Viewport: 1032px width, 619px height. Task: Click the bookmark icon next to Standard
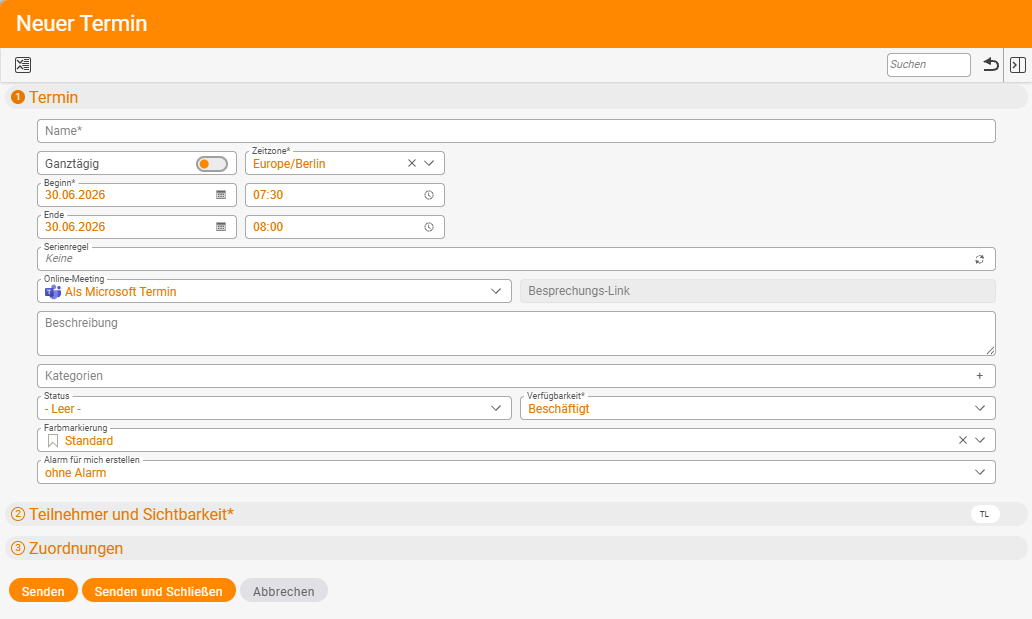53,441
